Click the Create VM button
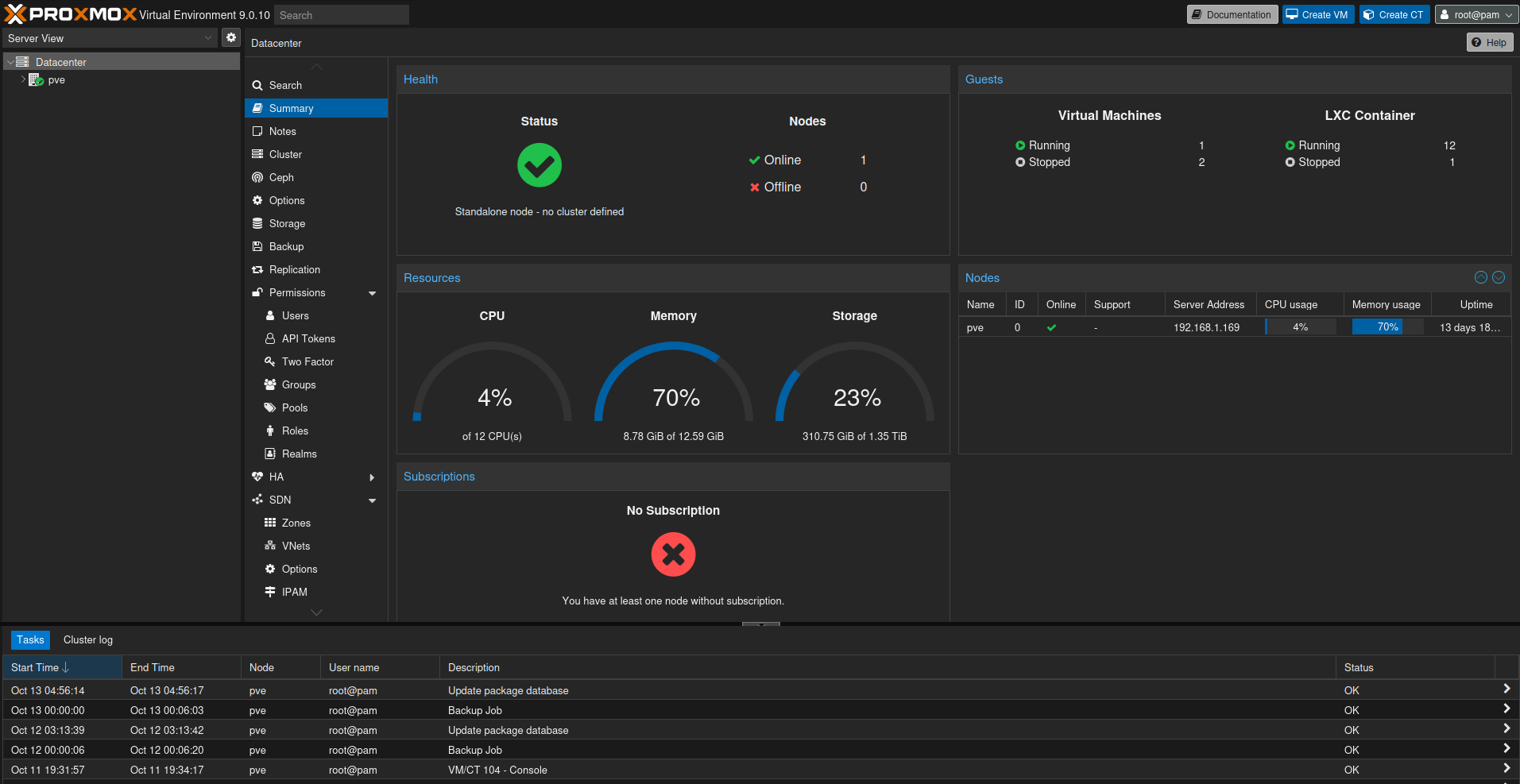Screen dimensions: 1520x784 [1317, 14]
